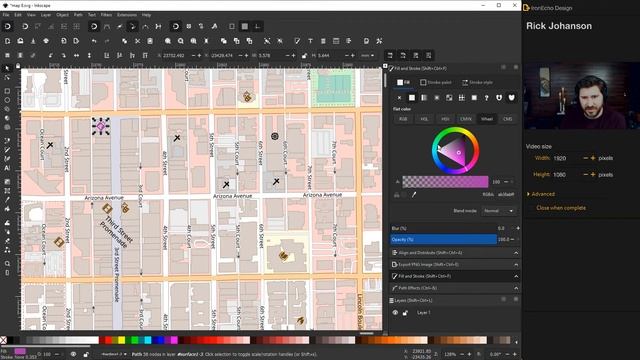The height and width of the screenshot is (360, 640).
Task: Switch to the Stroke paint tab
Action: [436, 82]
